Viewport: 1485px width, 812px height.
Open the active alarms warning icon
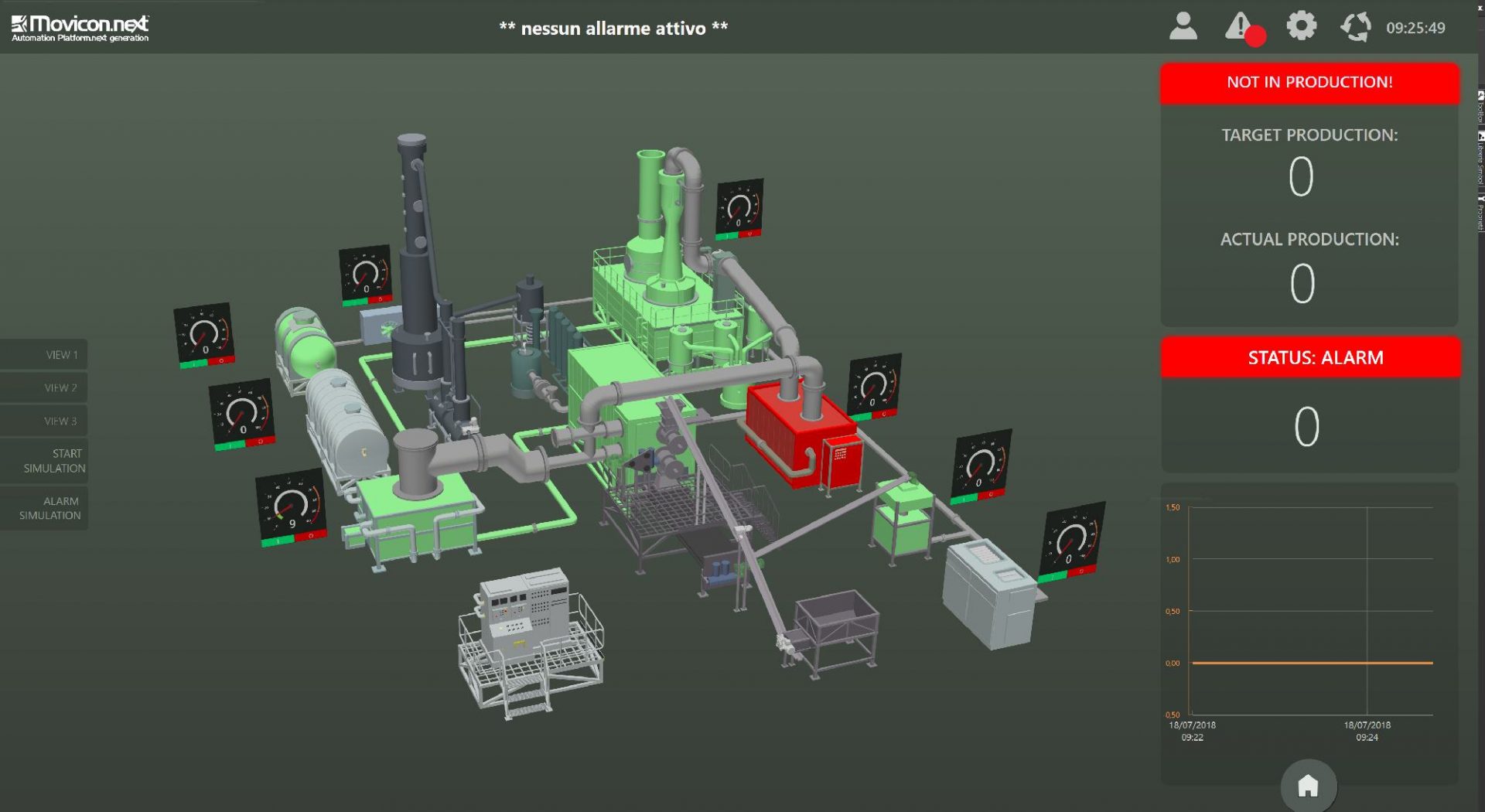tap(1237, 26)
